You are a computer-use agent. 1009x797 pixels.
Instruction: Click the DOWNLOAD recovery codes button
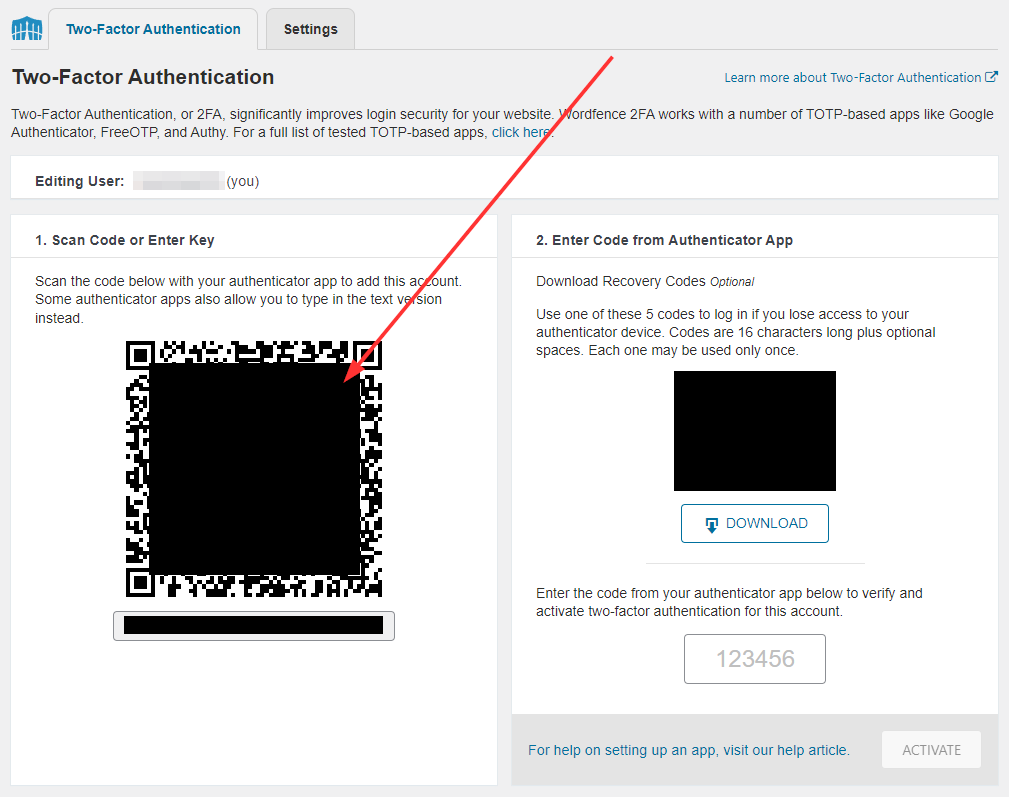pos(755,524)
